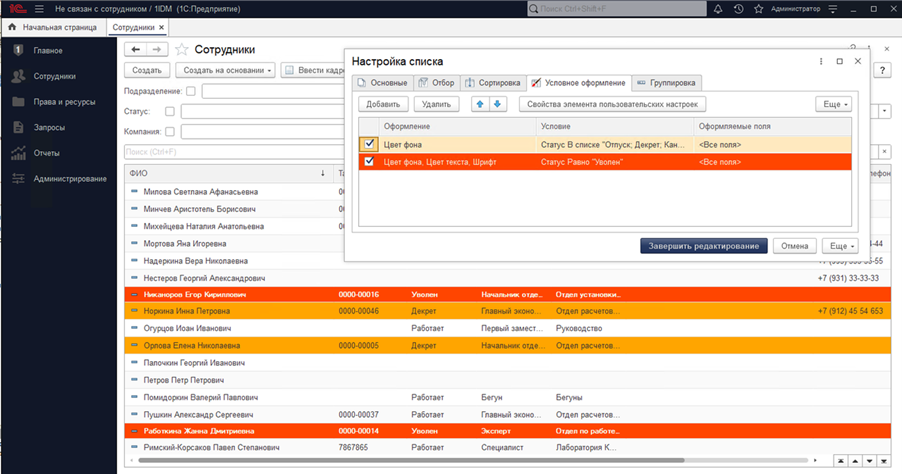Viewport: 902px width, 474px height.
Task: Click Завершить редактирование button
Action: click(704, 246)
